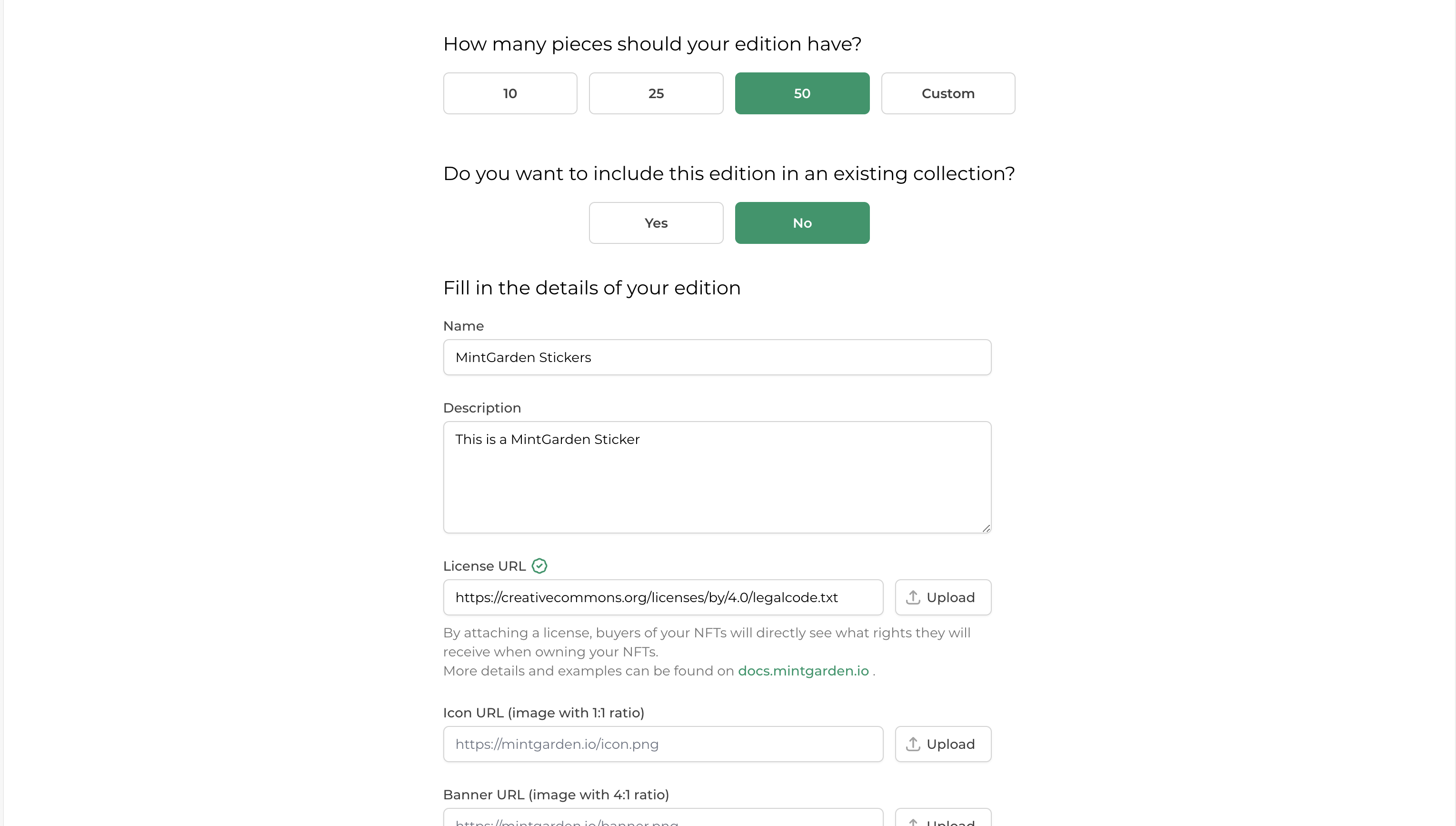Viewport: 1456px width, 826px height.
Task: Select 25 pieces for the edition
Action: click(x=656, y=94)
